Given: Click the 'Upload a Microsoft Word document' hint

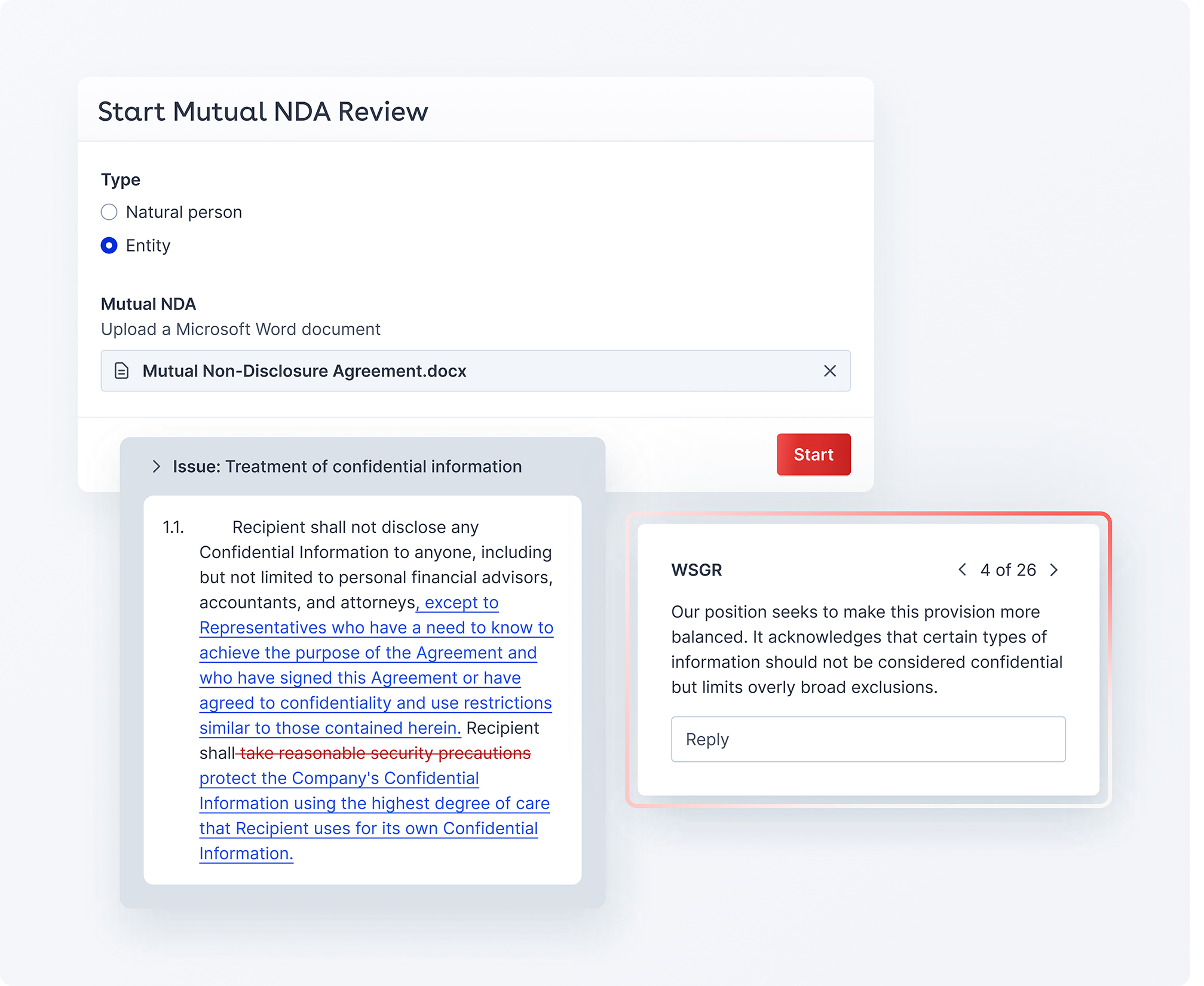Looking at the screenshot, I should coord(241,329).
